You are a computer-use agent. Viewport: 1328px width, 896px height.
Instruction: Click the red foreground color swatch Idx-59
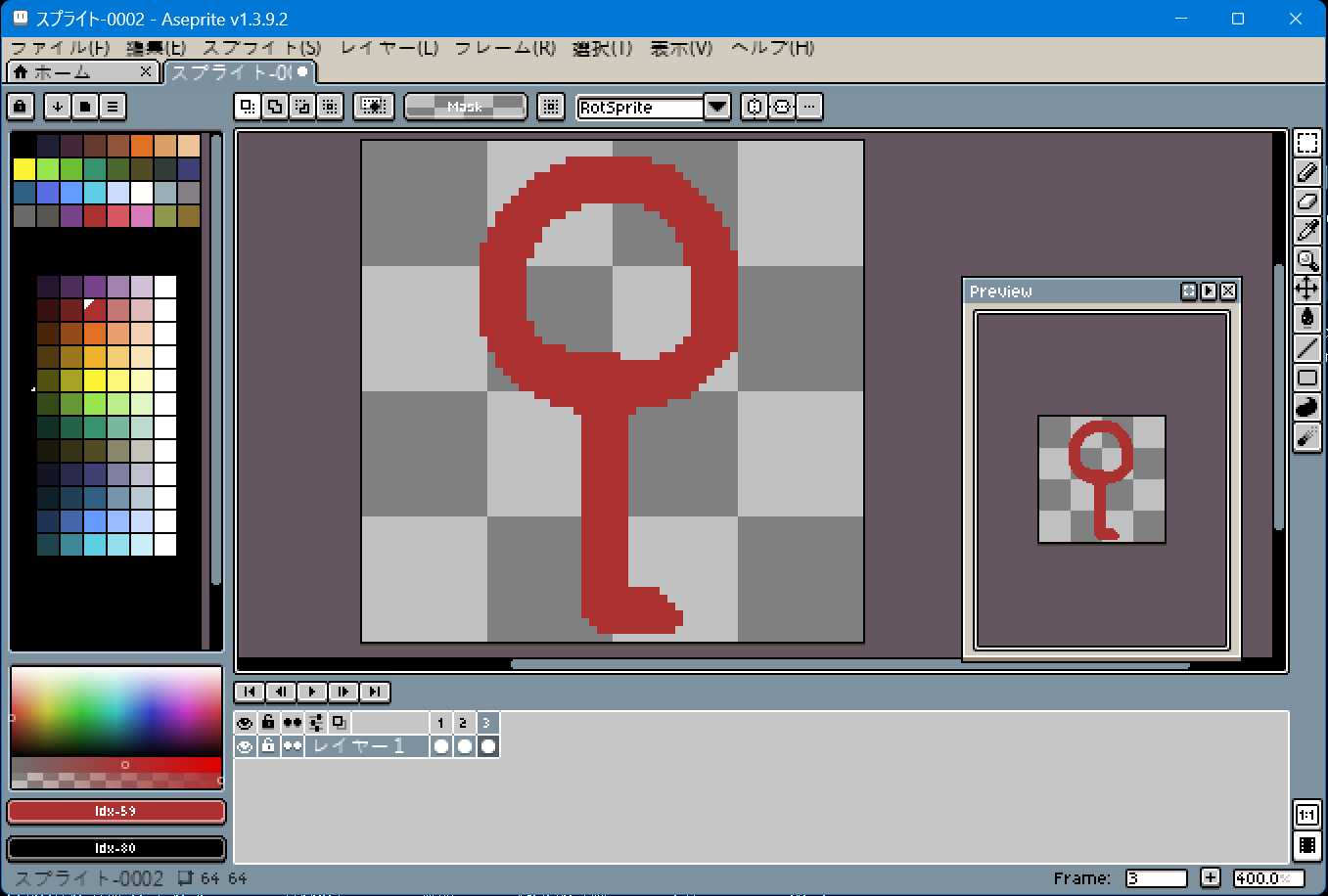[115, 811]
